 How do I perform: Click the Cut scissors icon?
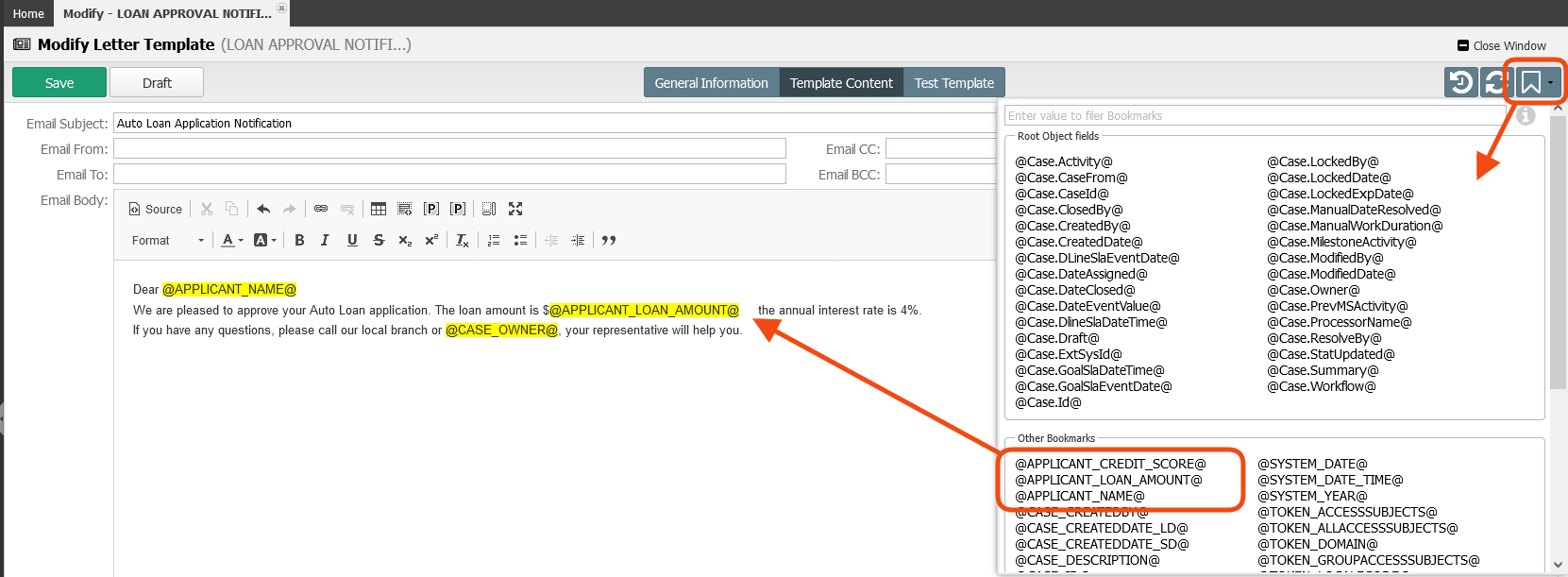coord(207,209)
